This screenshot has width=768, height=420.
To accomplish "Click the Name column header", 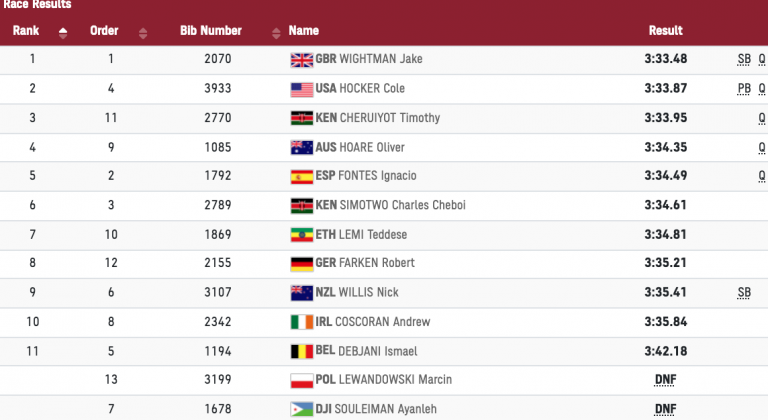I will tap(303, 31).
